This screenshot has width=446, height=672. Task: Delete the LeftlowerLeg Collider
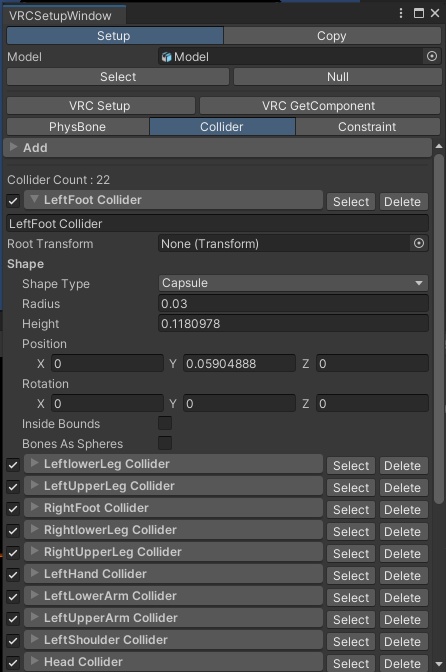[404, 465]
